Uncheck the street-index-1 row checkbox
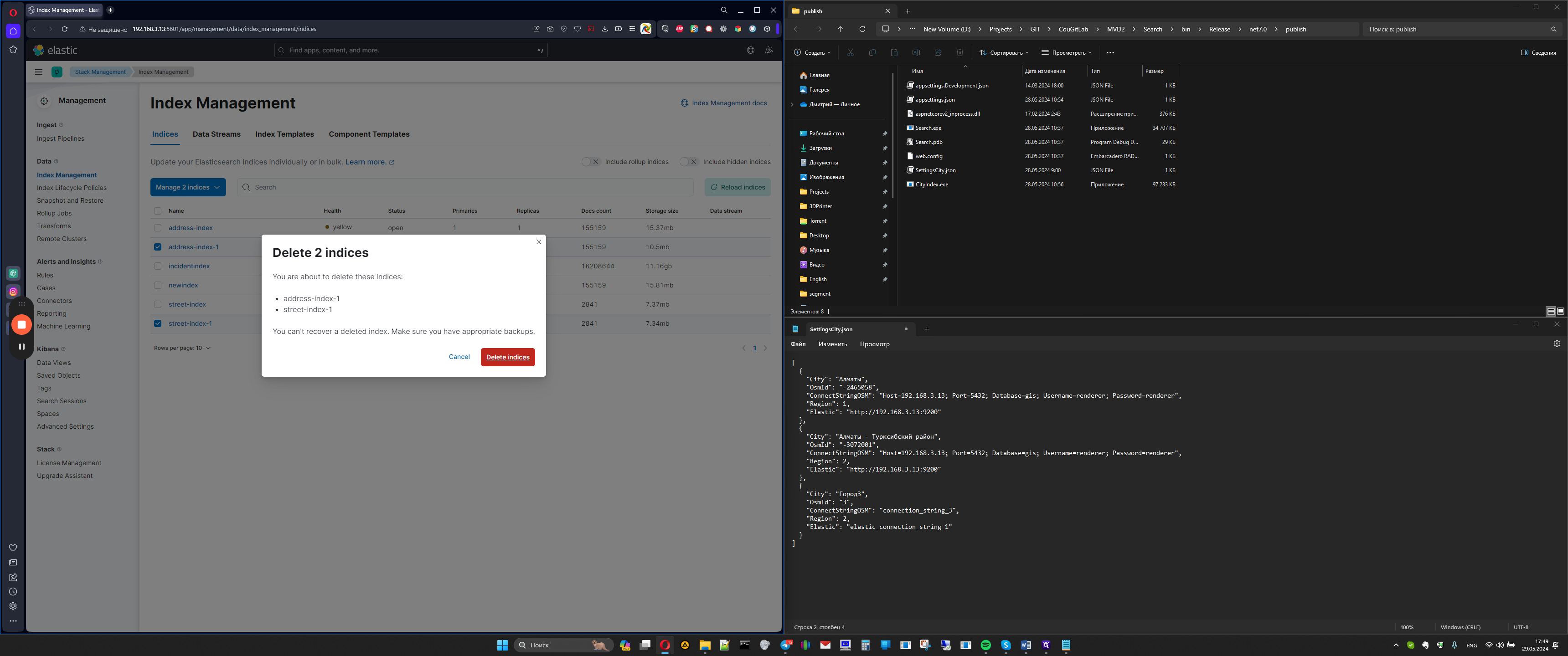The width and height of the screenshot is (1568, 656). (158, 324)
